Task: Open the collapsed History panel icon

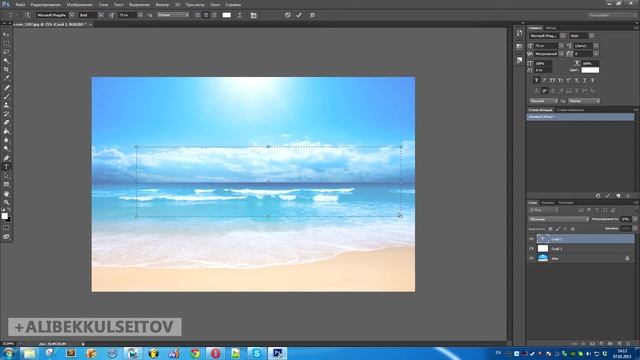Action: 519,33
